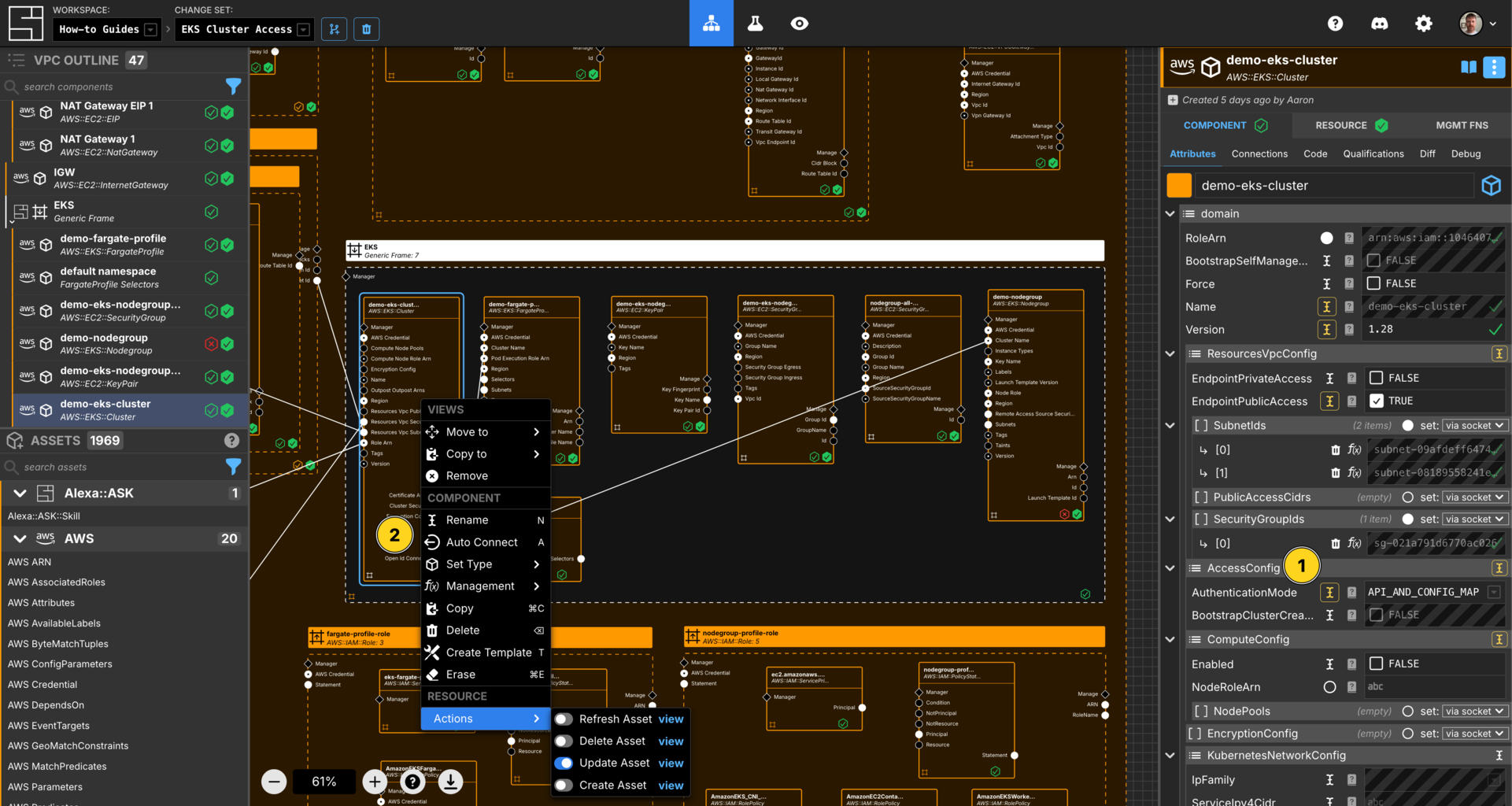This screenshot has height=806, width=1512.
Task: Turn off the Update Asset switch
Action: point(563,763)
